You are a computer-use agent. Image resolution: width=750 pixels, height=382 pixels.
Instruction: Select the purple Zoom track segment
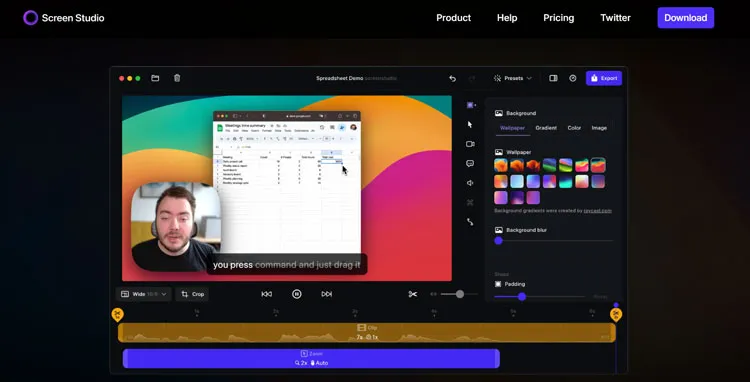click(311, 359)
